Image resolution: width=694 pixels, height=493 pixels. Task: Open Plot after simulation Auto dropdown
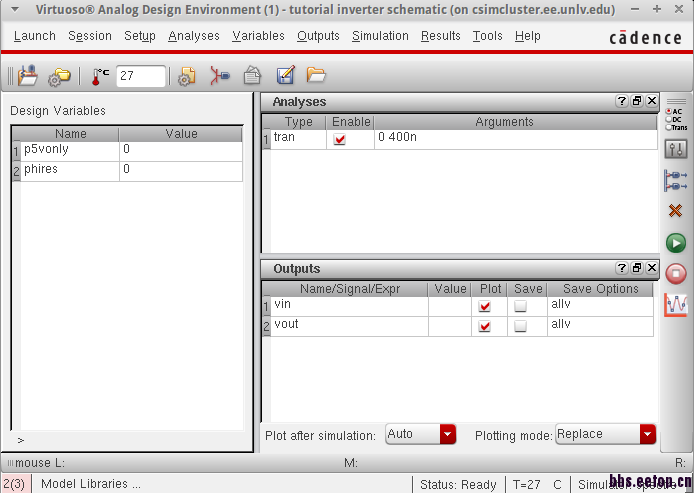click(x=420, y=434)
